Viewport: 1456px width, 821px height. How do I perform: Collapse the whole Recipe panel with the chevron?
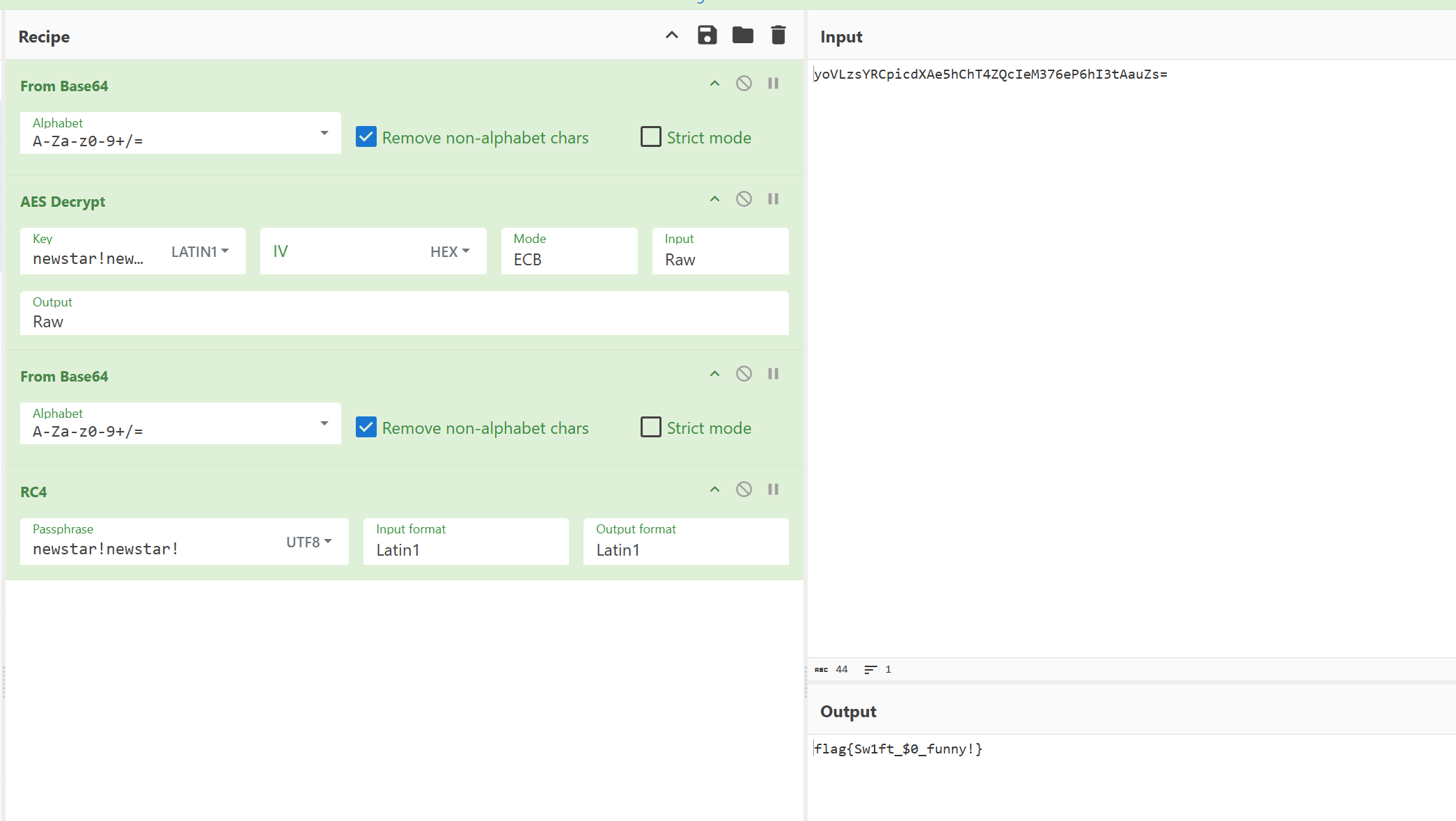point(671,35)
